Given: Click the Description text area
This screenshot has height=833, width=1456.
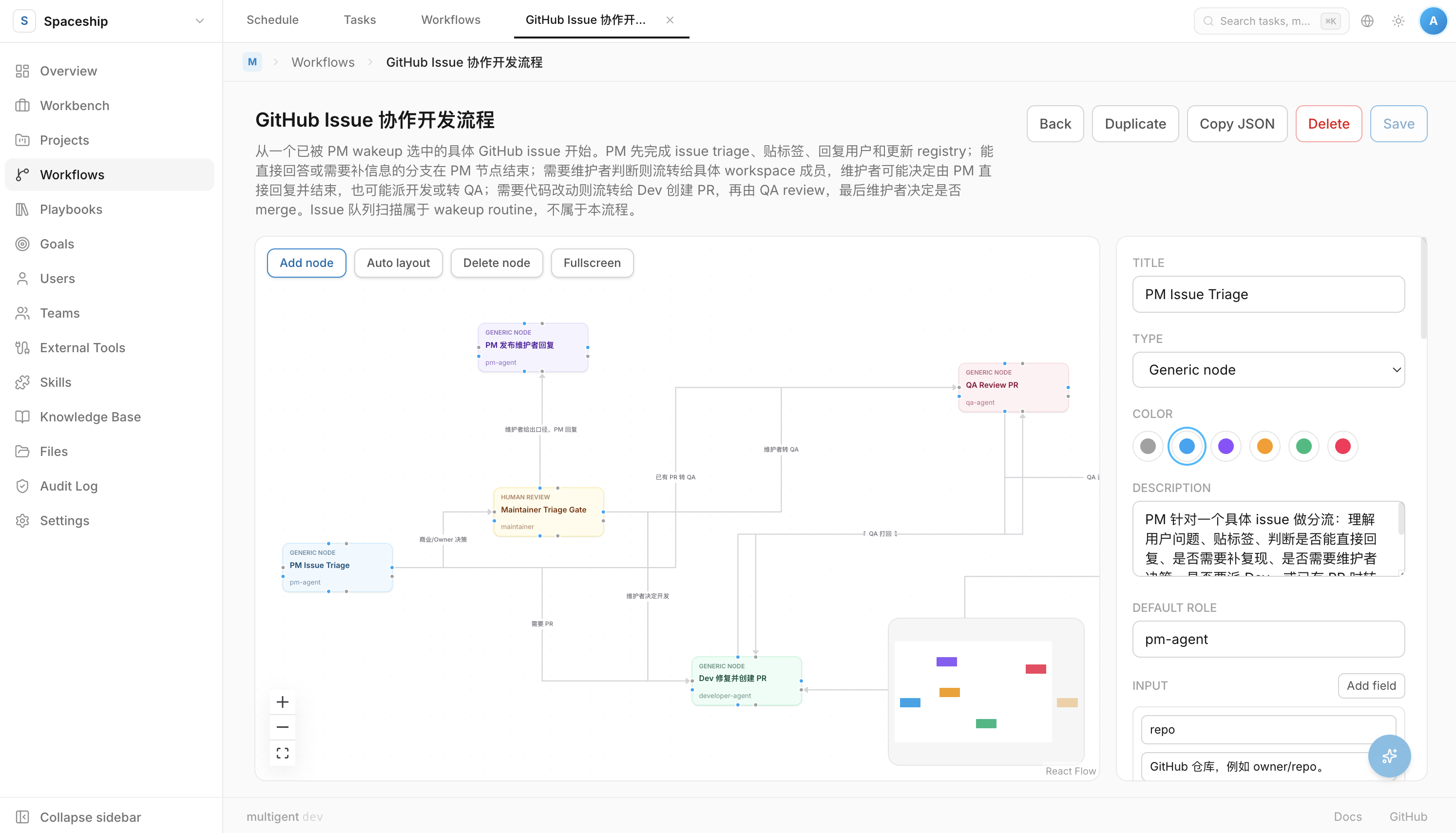Looking at the screenshot, I should pos(1268,539).
